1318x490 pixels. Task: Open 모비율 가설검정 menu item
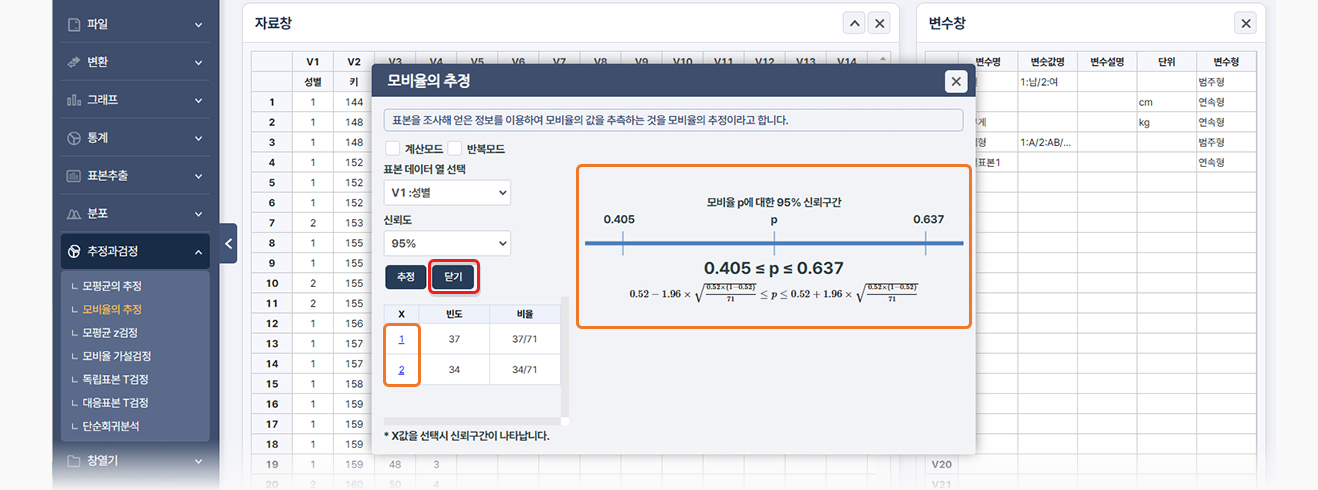point(117,356)
